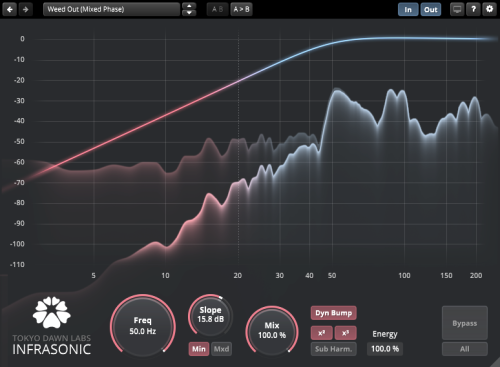Click the 100 frequency axis label
Image resolution: width=500 pixels, height=367 pixels.
tap(404, 276)
